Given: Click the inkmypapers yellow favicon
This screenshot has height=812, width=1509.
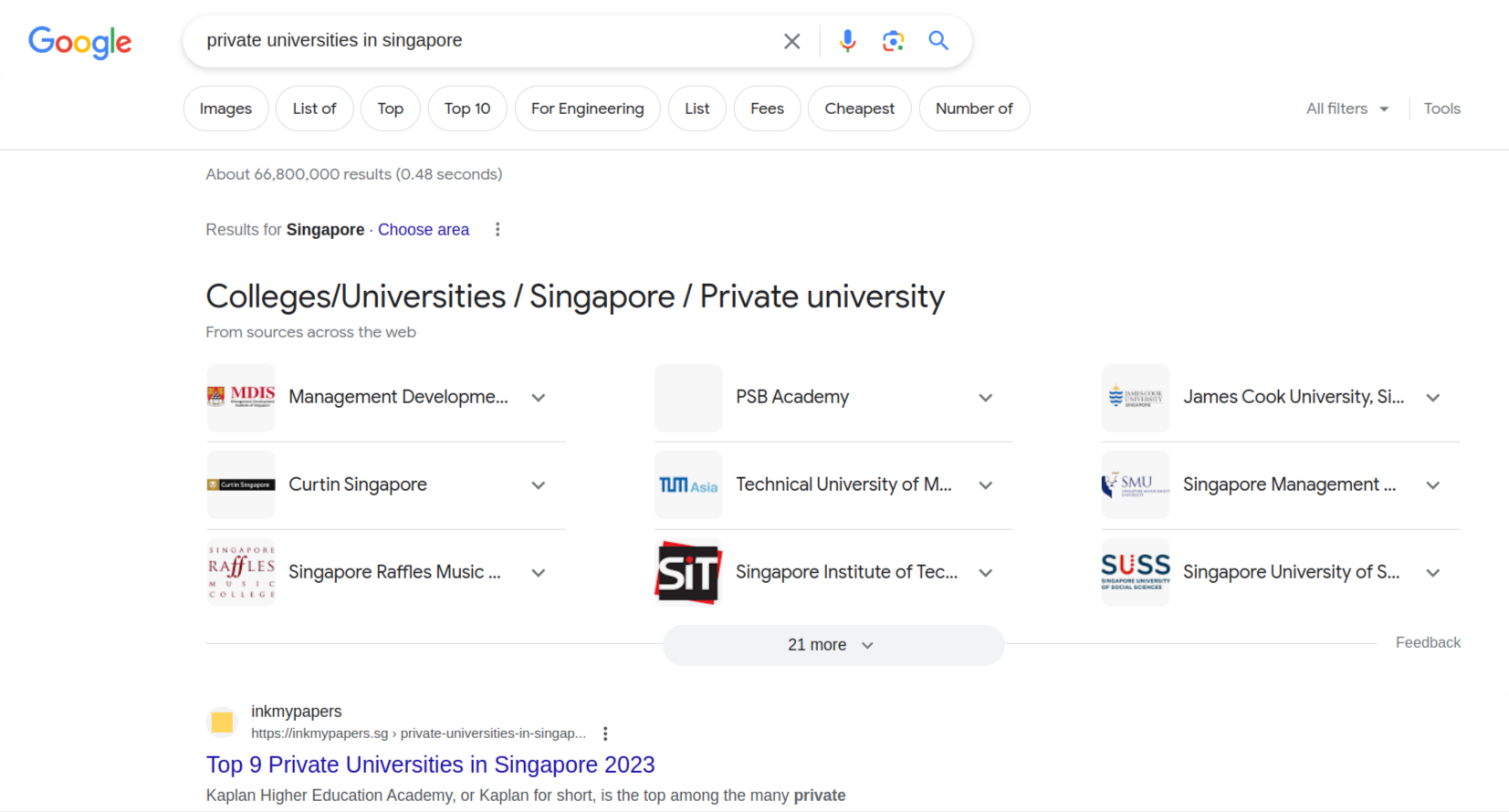Looking at the screenshot, I should coord(222,723).
